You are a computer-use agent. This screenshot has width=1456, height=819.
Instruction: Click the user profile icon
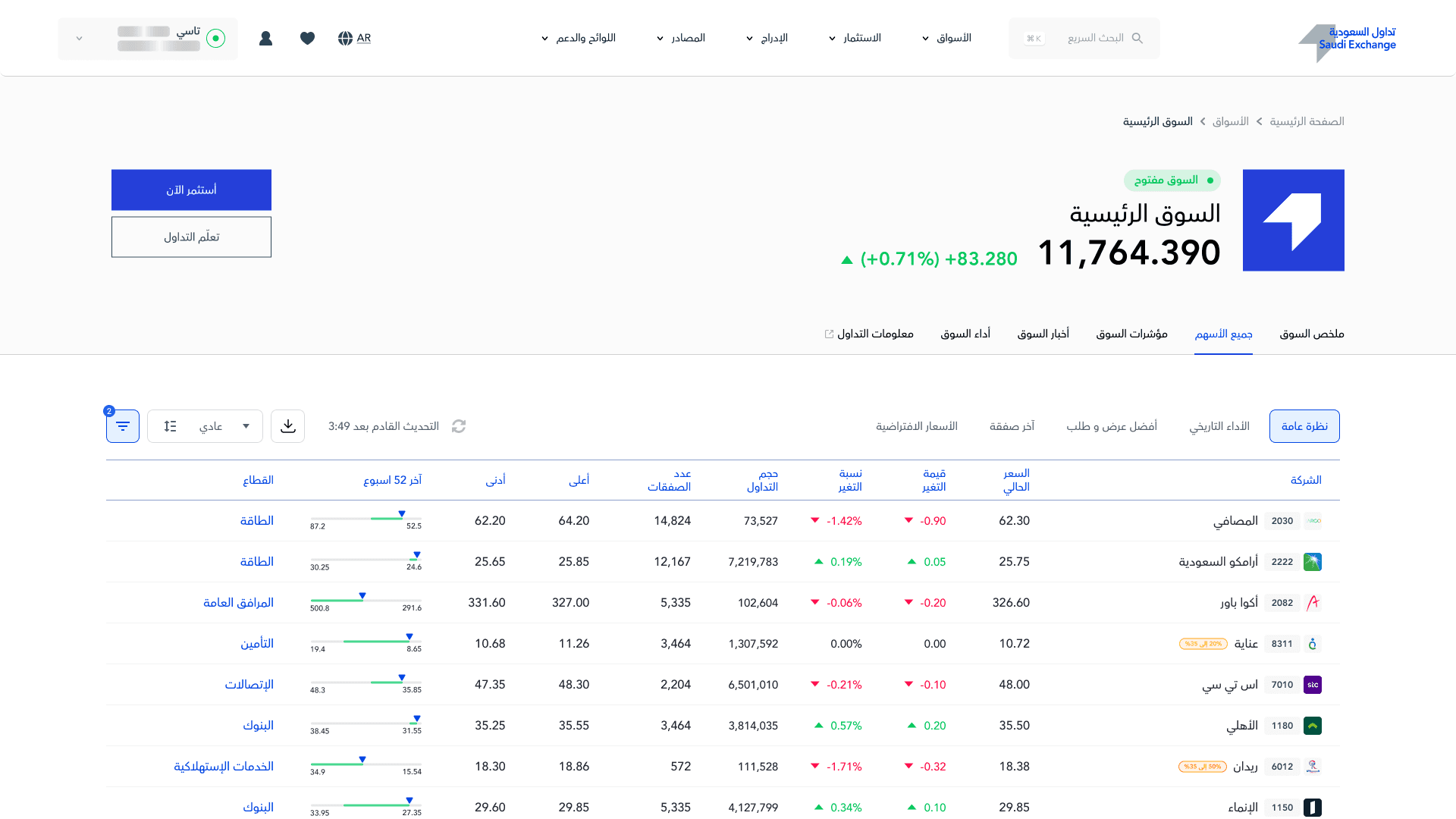pyautogui.click(x=265, y=38)
